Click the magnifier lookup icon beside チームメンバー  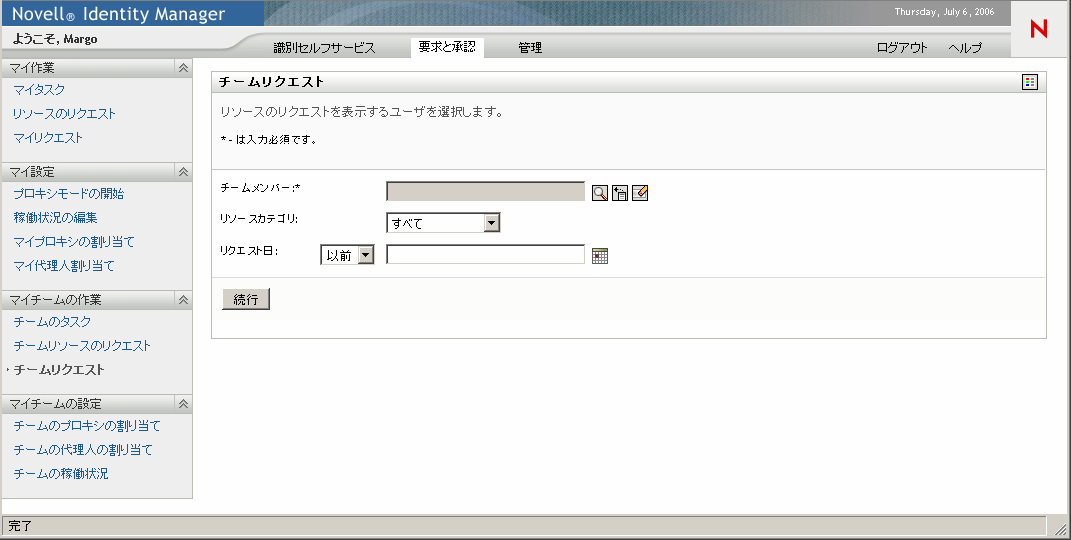(x=600, y=193)
